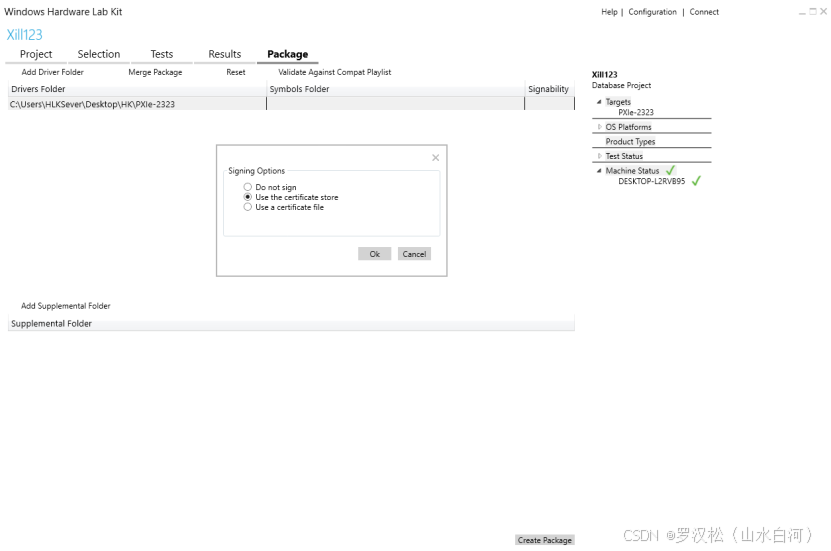This screenshot has height=551, width=831.
Task: Confirm signing options with Ok
Action: click(x=374, y=254)
